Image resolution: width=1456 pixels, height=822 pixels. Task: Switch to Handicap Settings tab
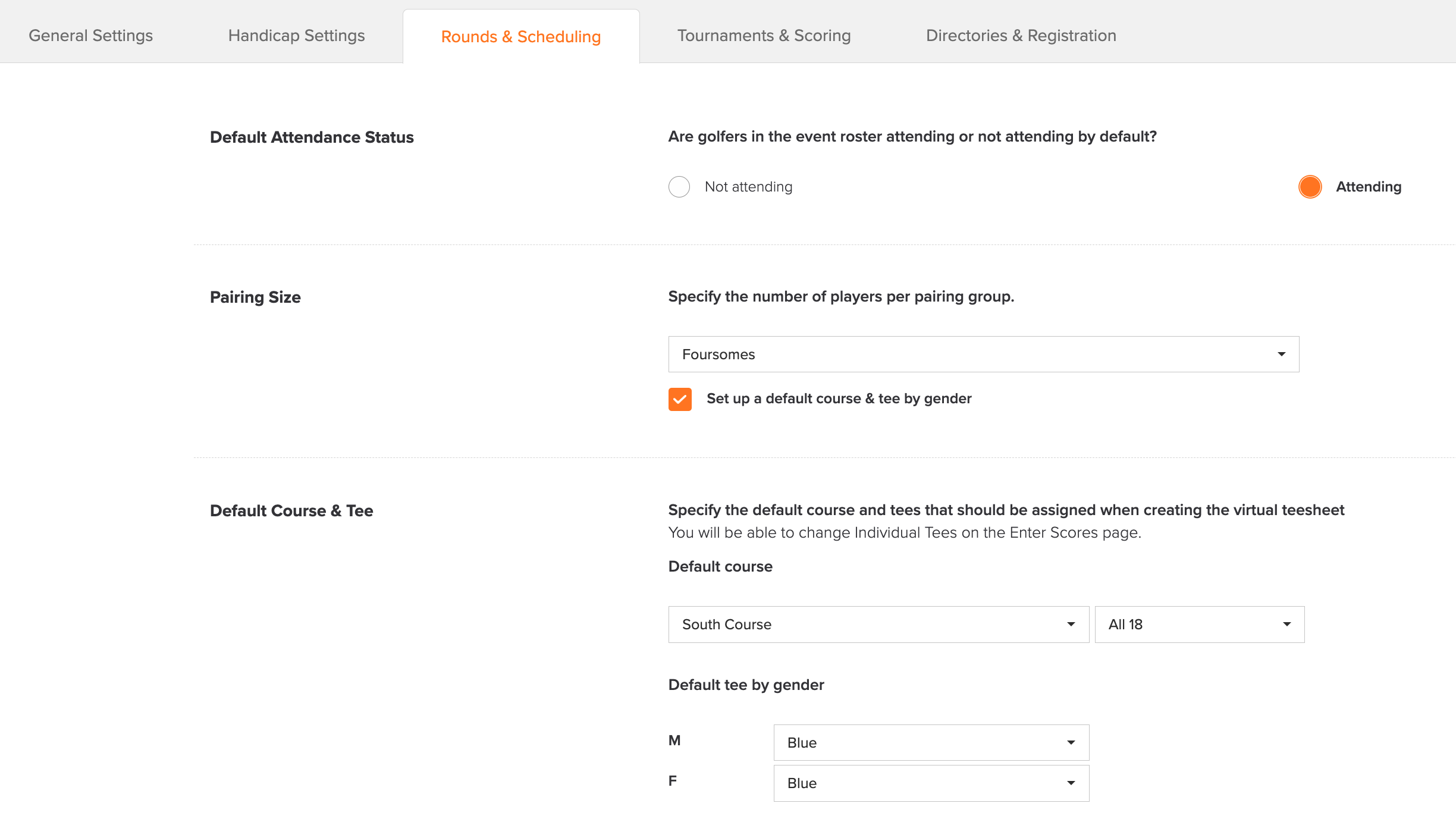296,36
